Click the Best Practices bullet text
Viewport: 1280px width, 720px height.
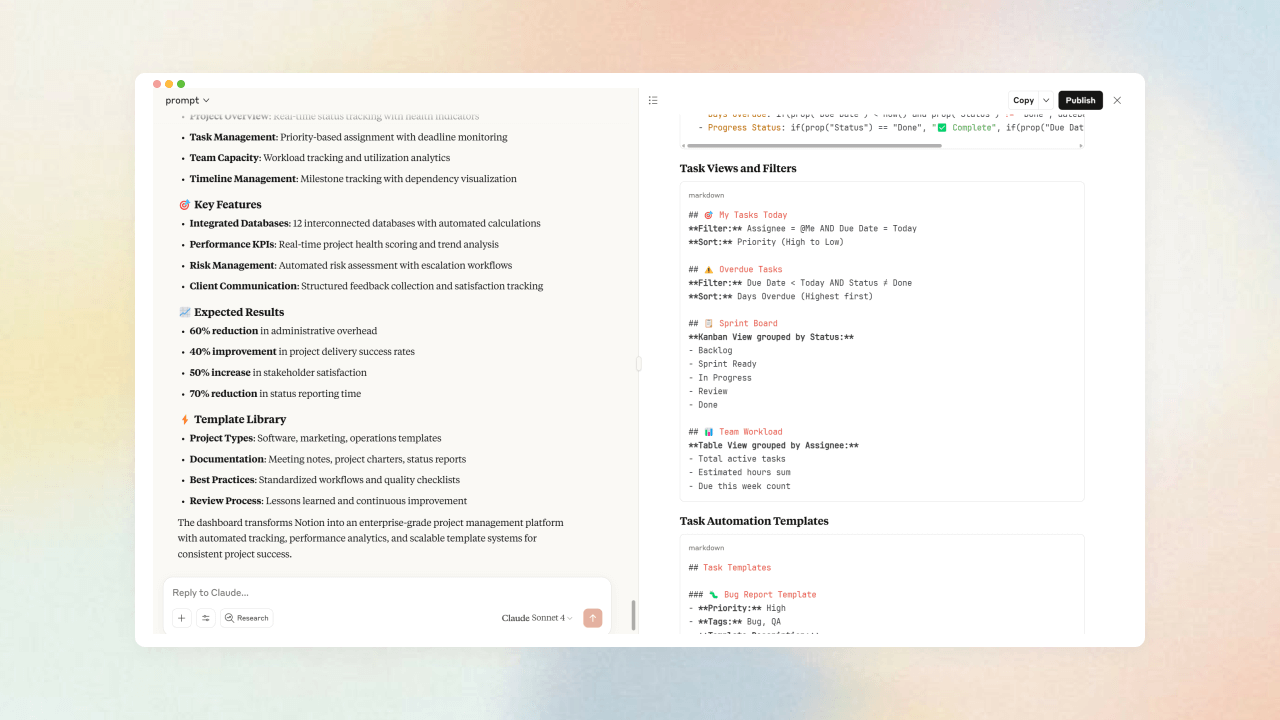click(x=325, y=480)
